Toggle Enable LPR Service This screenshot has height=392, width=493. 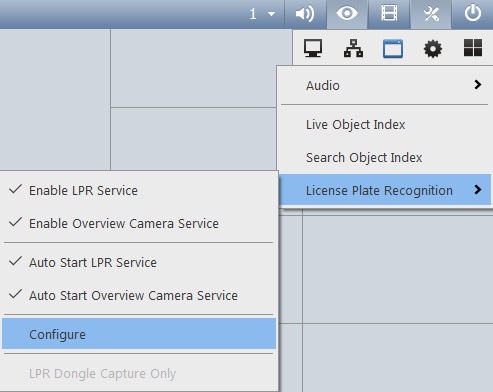(139, 190)
